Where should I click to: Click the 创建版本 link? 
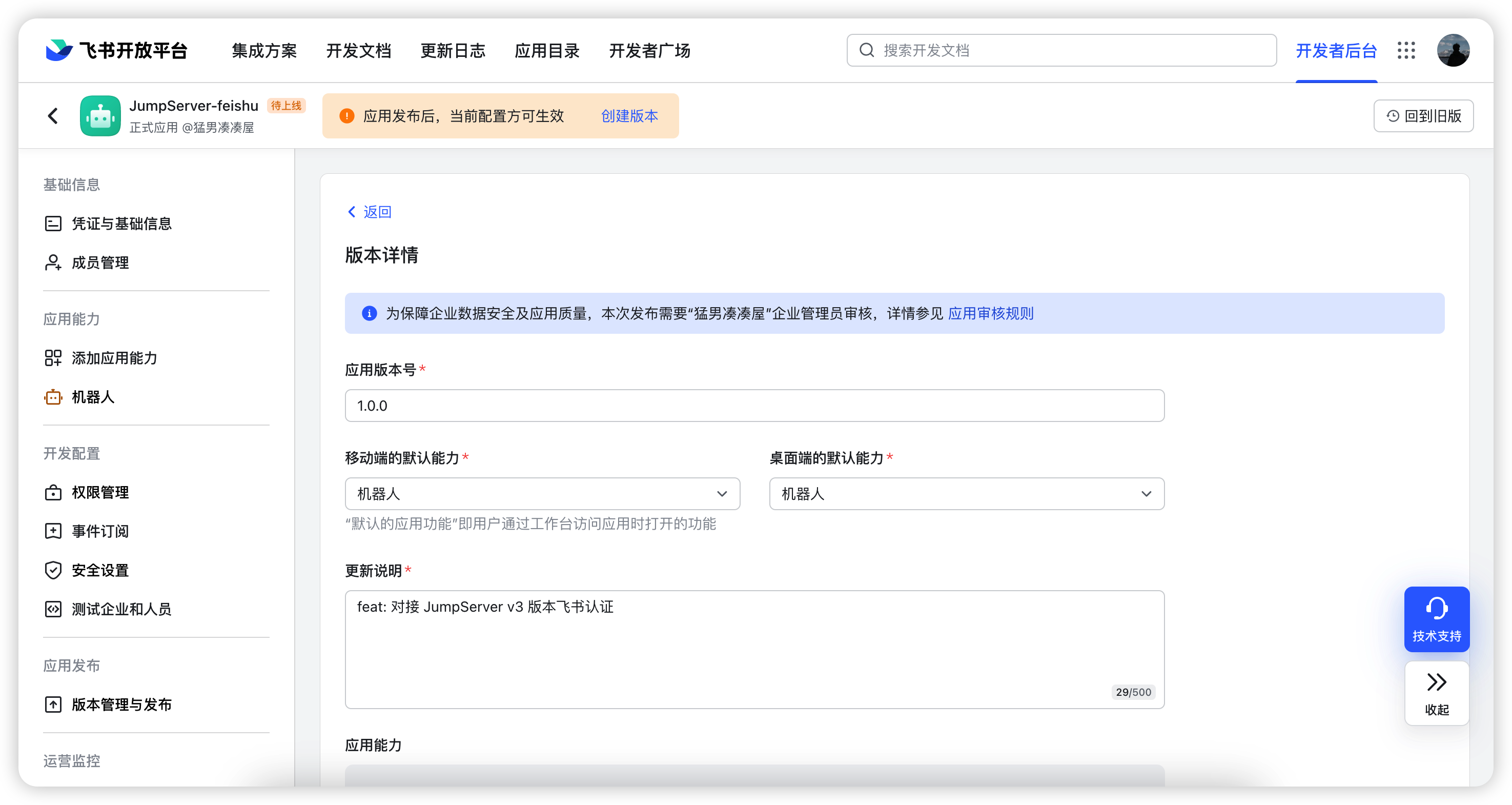[629, 116]
